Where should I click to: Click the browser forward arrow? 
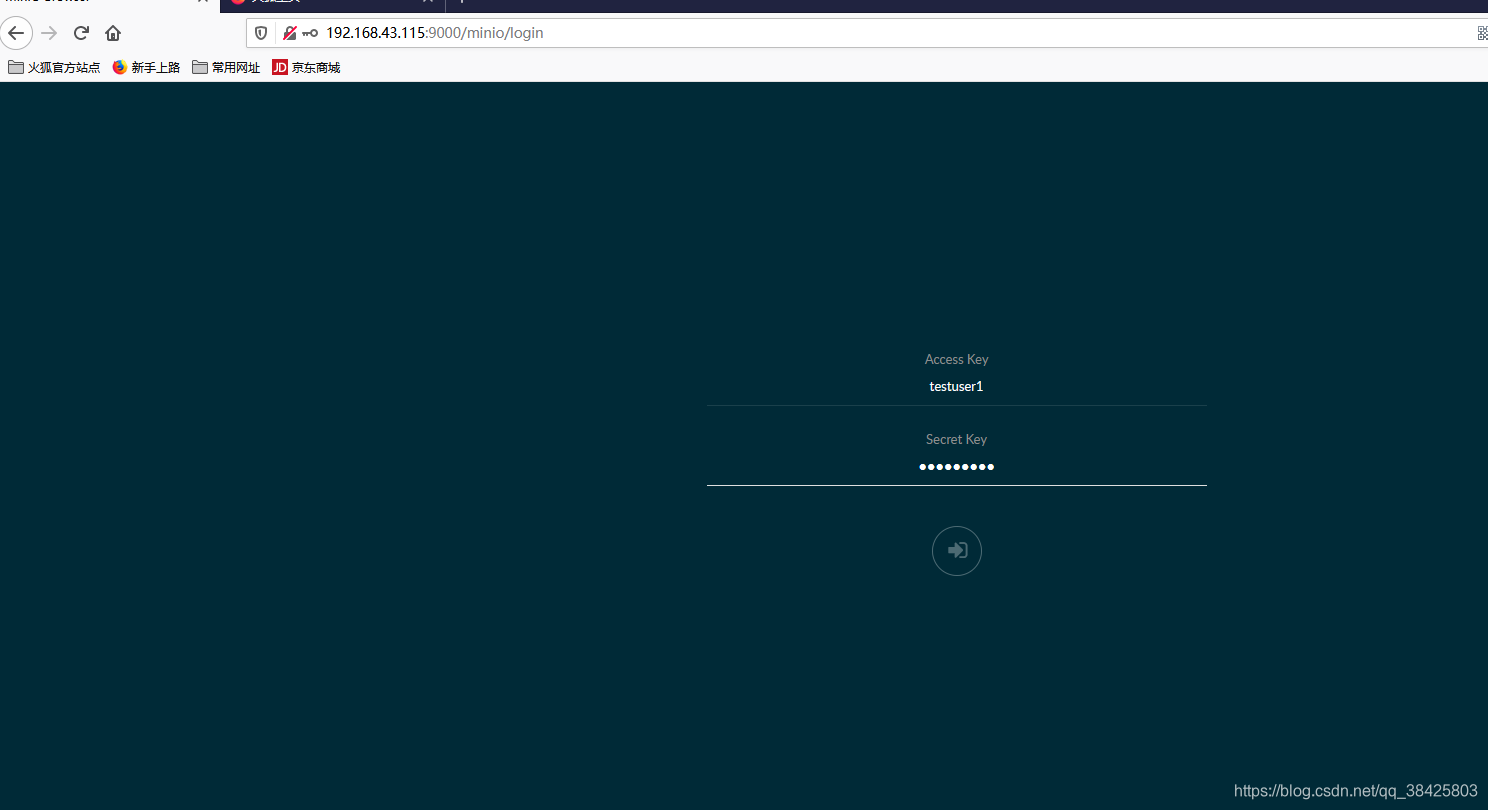tap(49, 33)
